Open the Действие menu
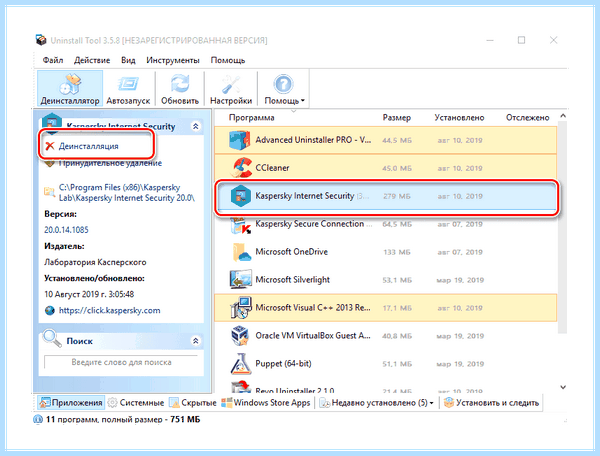600x456 pixels. [x=92, y=60]
